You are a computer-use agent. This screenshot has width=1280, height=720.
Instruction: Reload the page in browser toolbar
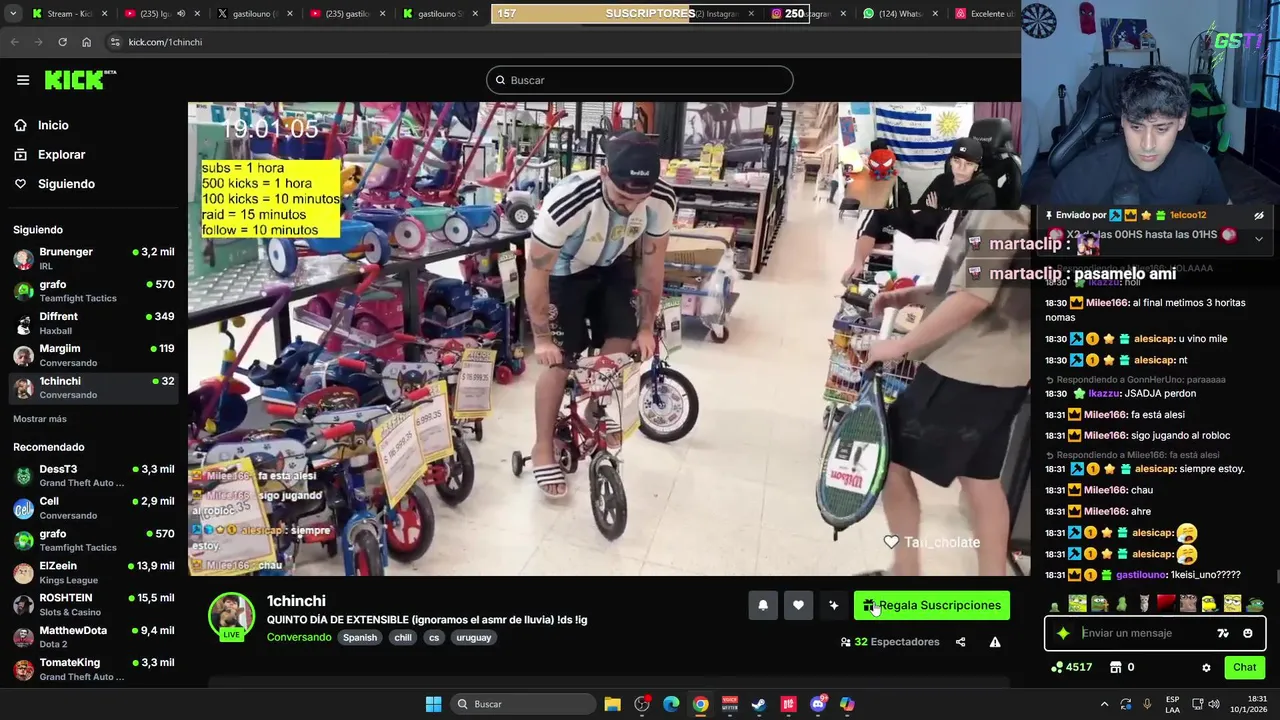[x=62, y=42]
